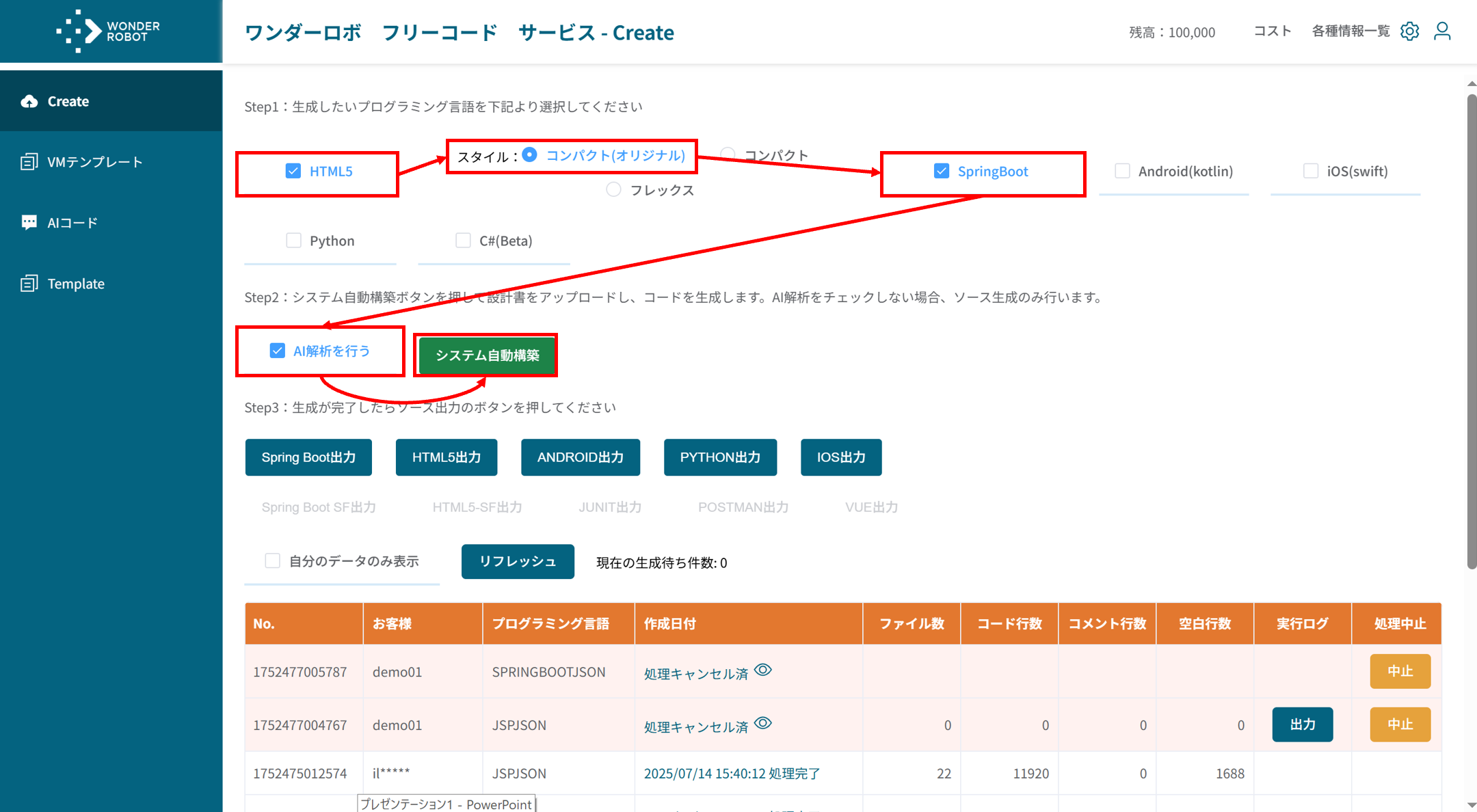
Task: Click the ファイル数 column header
Action: point(912,623)
